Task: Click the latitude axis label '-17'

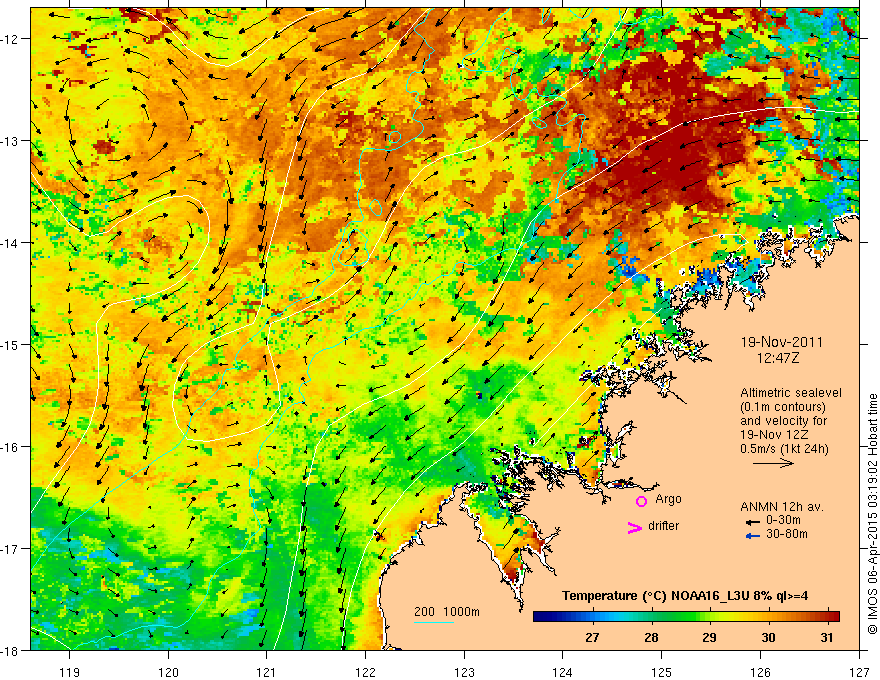Action: pos(10,549)
